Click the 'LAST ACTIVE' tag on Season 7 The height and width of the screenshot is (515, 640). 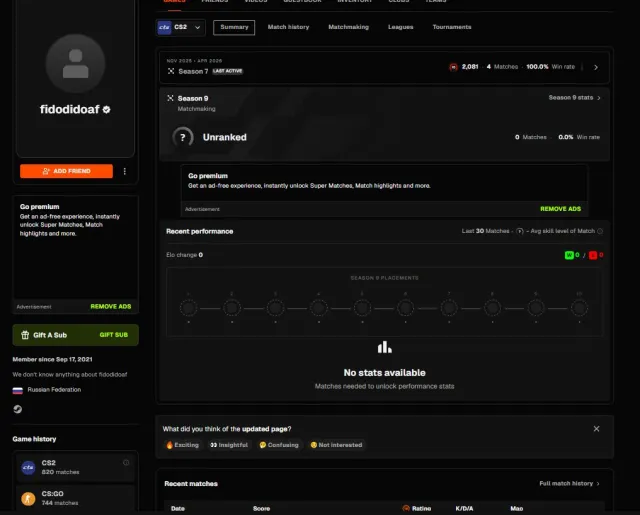[x=227, y=71]
